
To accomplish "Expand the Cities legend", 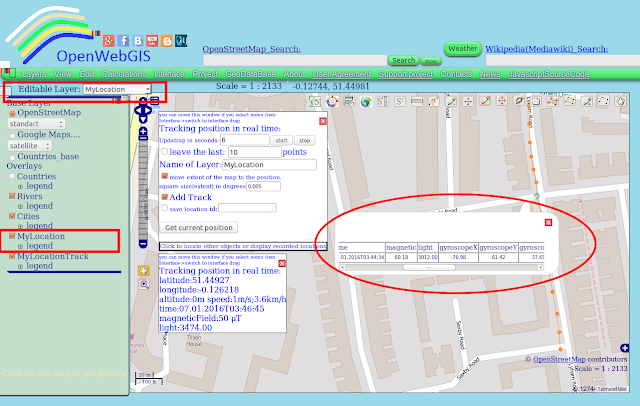I will tap(20, 226).
